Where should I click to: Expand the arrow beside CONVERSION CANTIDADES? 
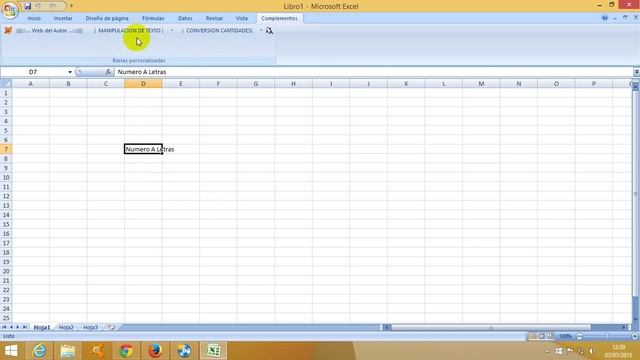[261, 31]
